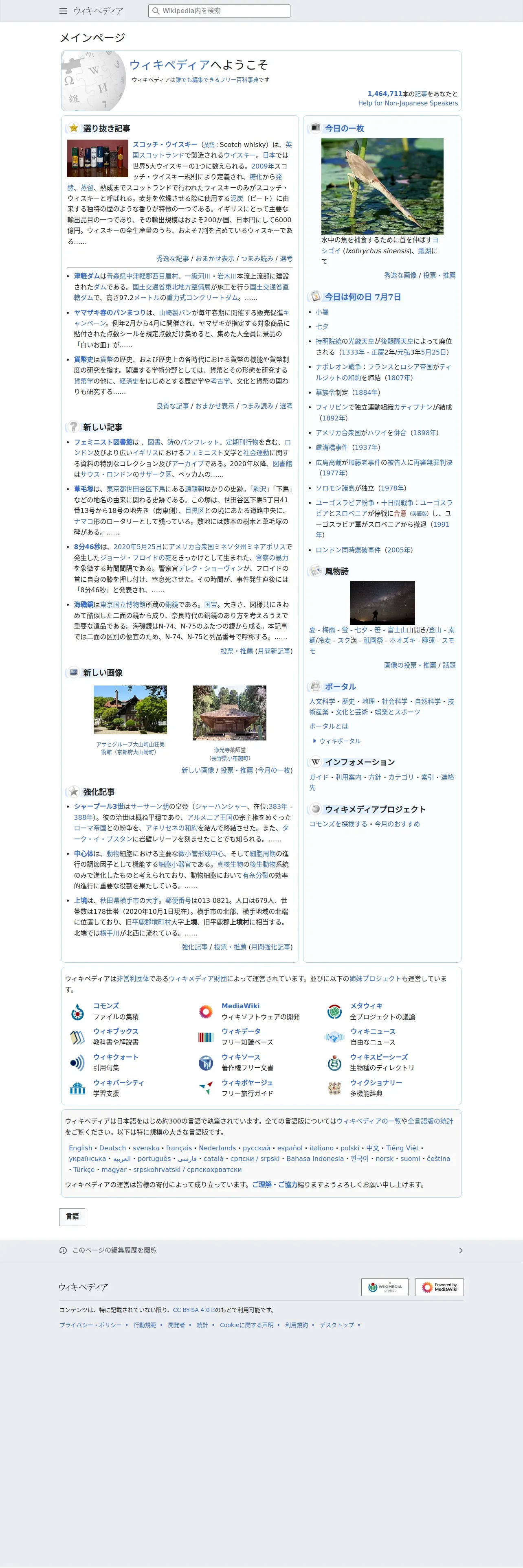Open the Wikibooks icon
523x1568 pixels.
point(77,1037)
